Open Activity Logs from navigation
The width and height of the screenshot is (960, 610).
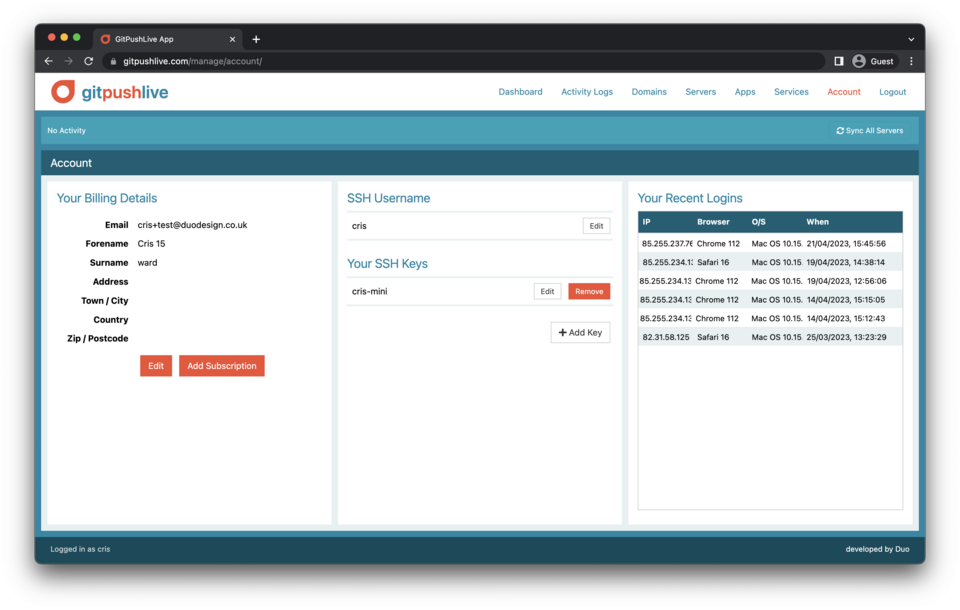(587, 92)
